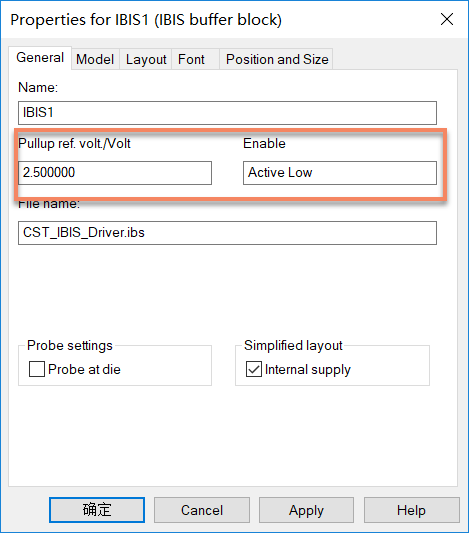Viewport: 469px width, 533px height.
Task: Click the File name field
Action: pos(227,233)
